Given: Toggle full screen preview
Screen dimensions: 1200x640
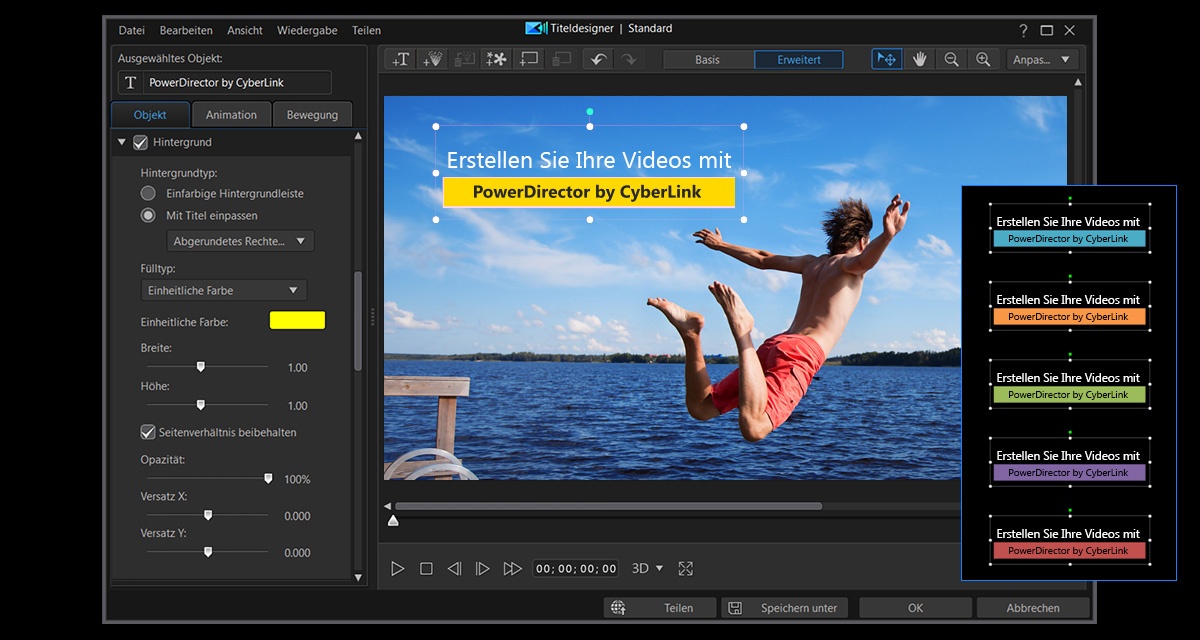Looking at the screenshot, I should (x=685, y=568).
